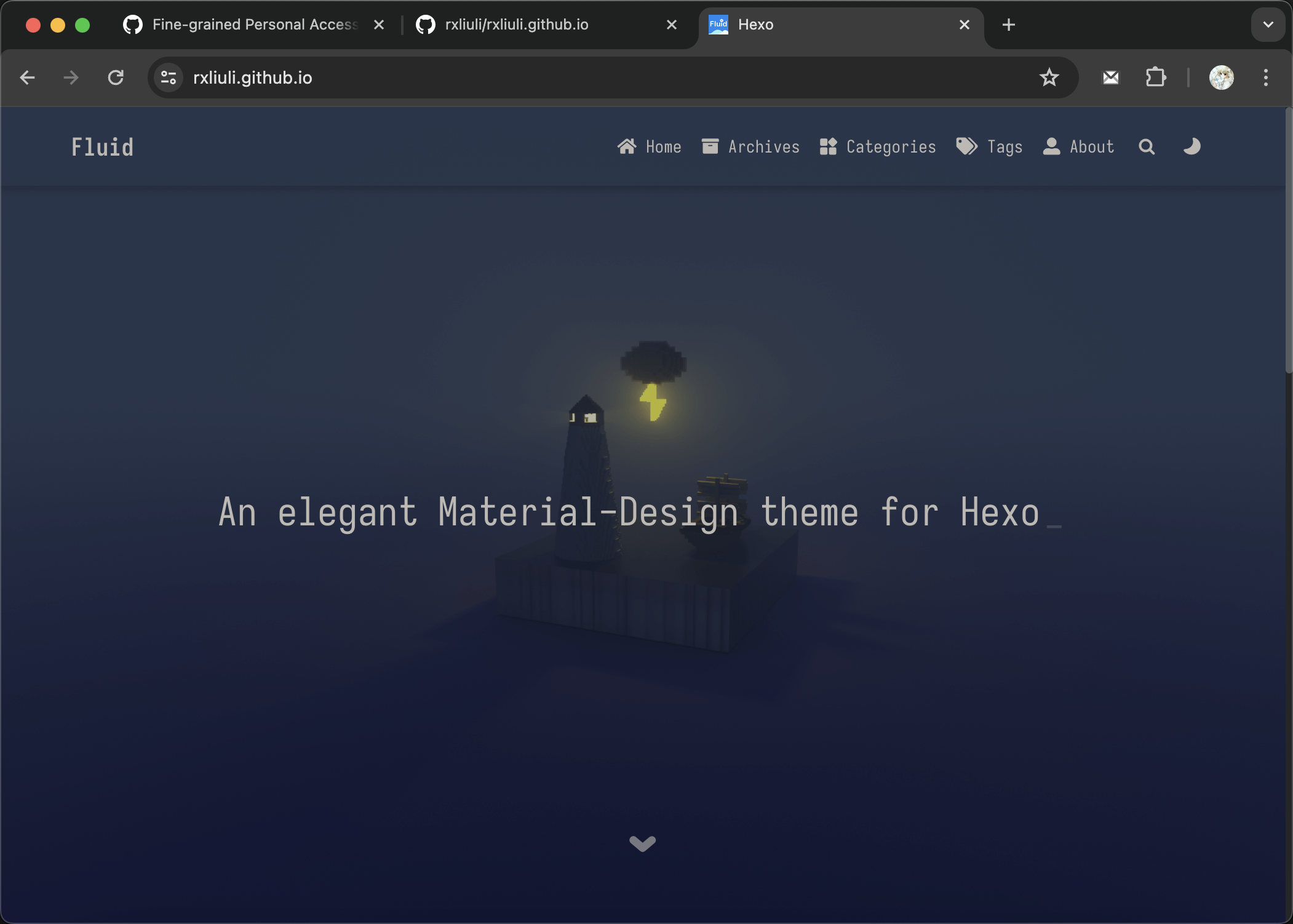
Task: Open the About page
Action: [x=1078, y=147]
